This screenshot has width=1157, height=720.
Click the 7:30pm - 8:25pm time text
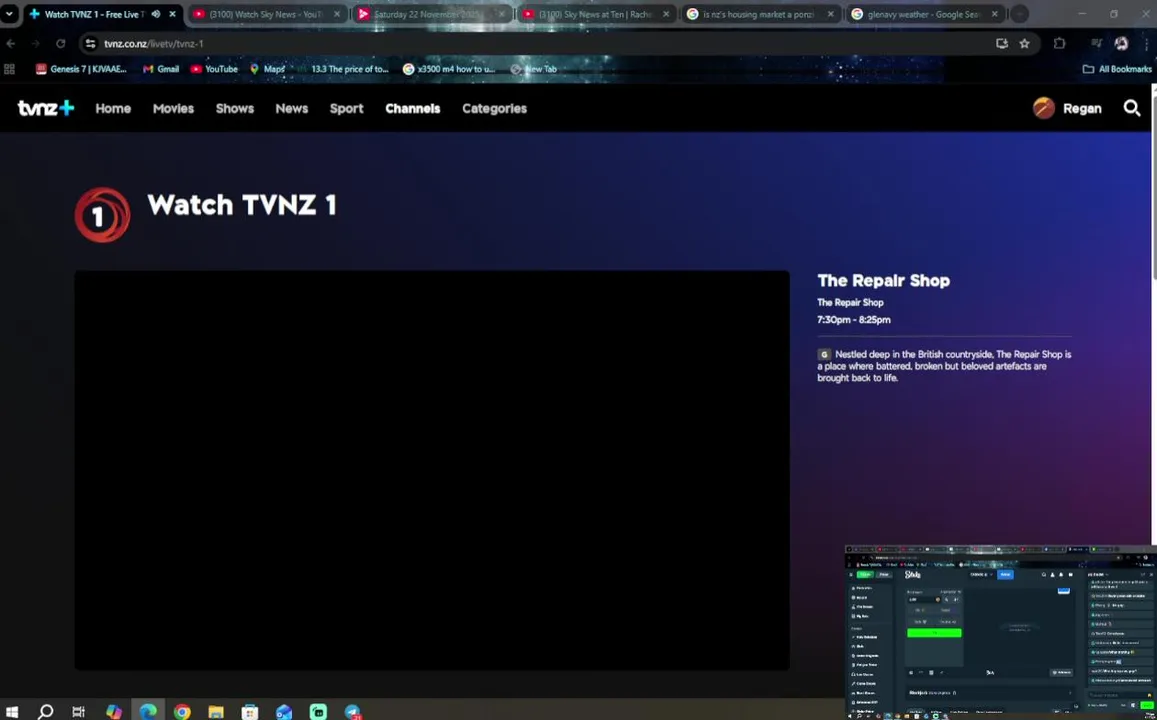pos(854,319)
